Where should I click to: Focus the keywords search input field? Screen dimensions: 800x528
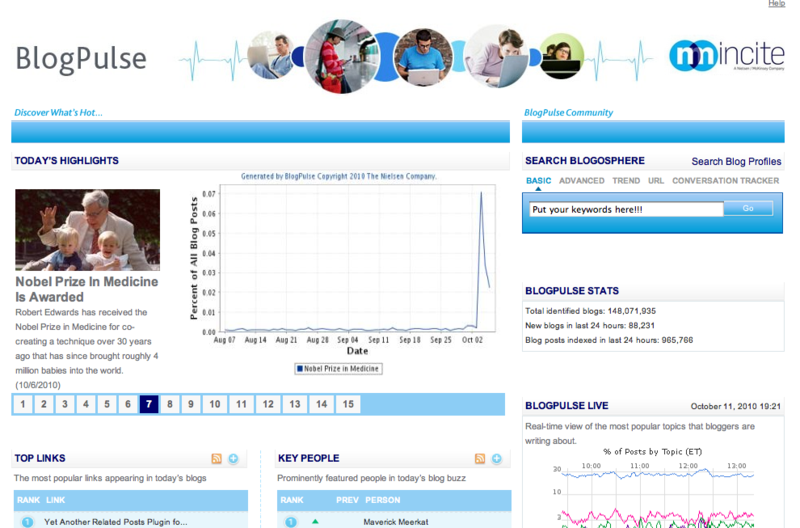[x=626, y=209]
